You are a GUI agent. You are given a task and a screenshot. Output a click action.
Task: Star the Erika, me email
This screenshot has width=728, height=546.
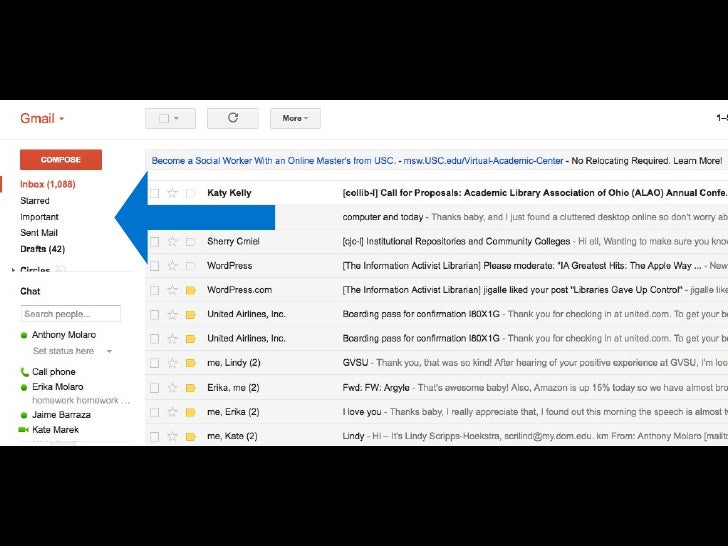[x=172, y=387]
